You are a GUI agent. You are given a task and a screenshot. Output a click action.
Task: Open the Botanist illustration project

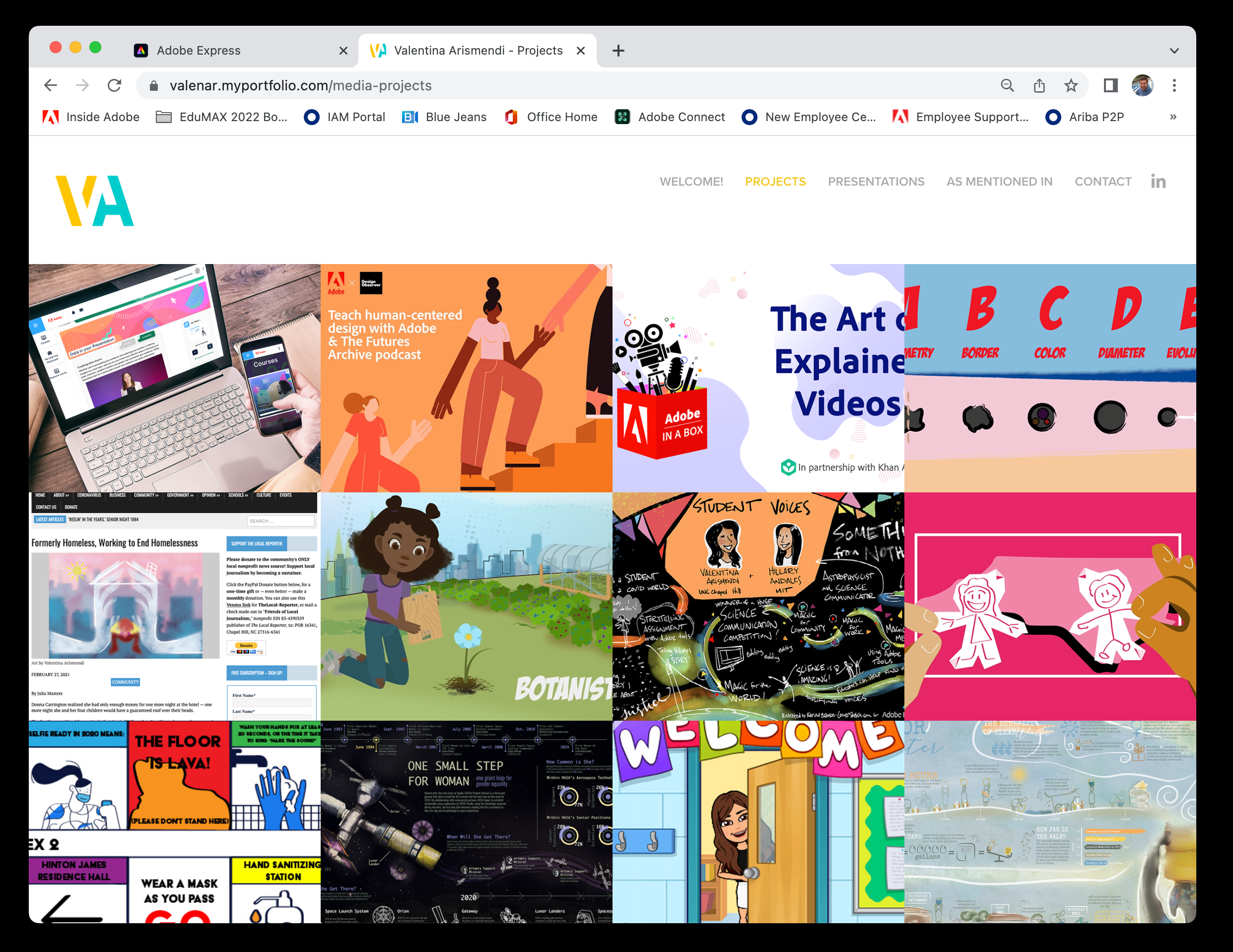tap(466, 606)
